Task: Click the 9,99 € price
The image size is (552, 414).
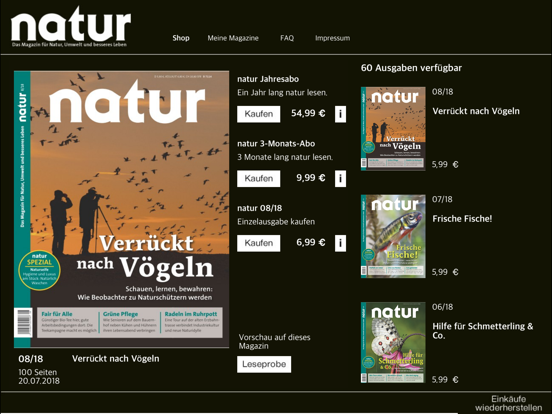Action: (310, 178)
